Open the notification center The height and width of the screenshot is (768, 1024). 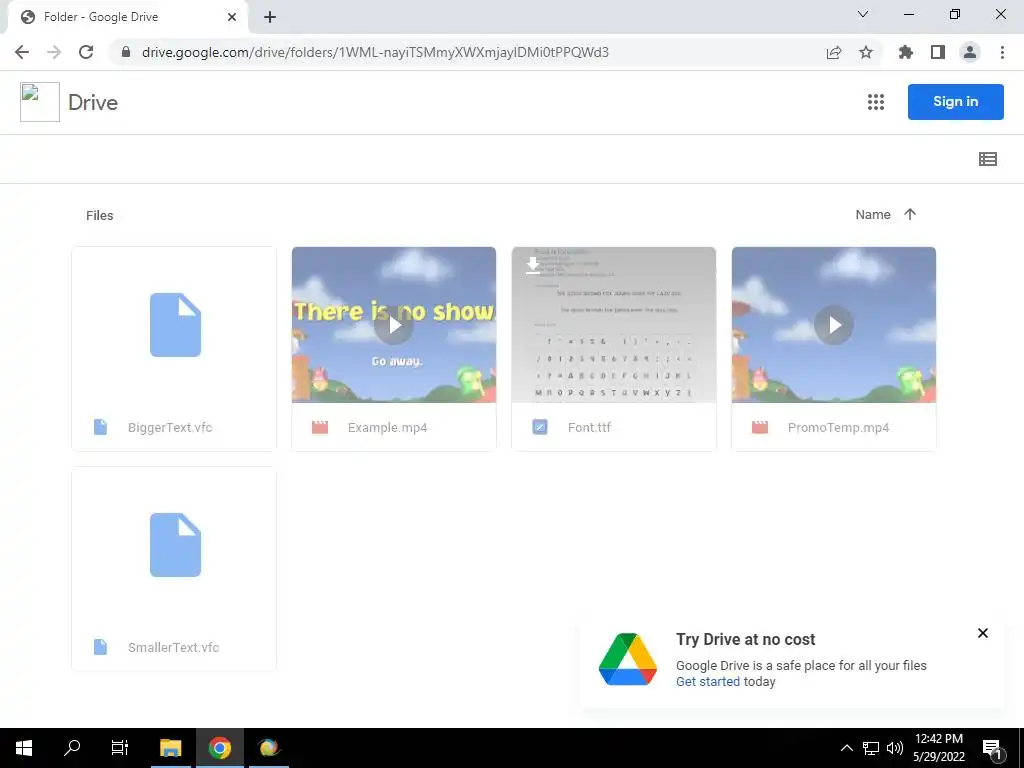[x=993, y=750]
